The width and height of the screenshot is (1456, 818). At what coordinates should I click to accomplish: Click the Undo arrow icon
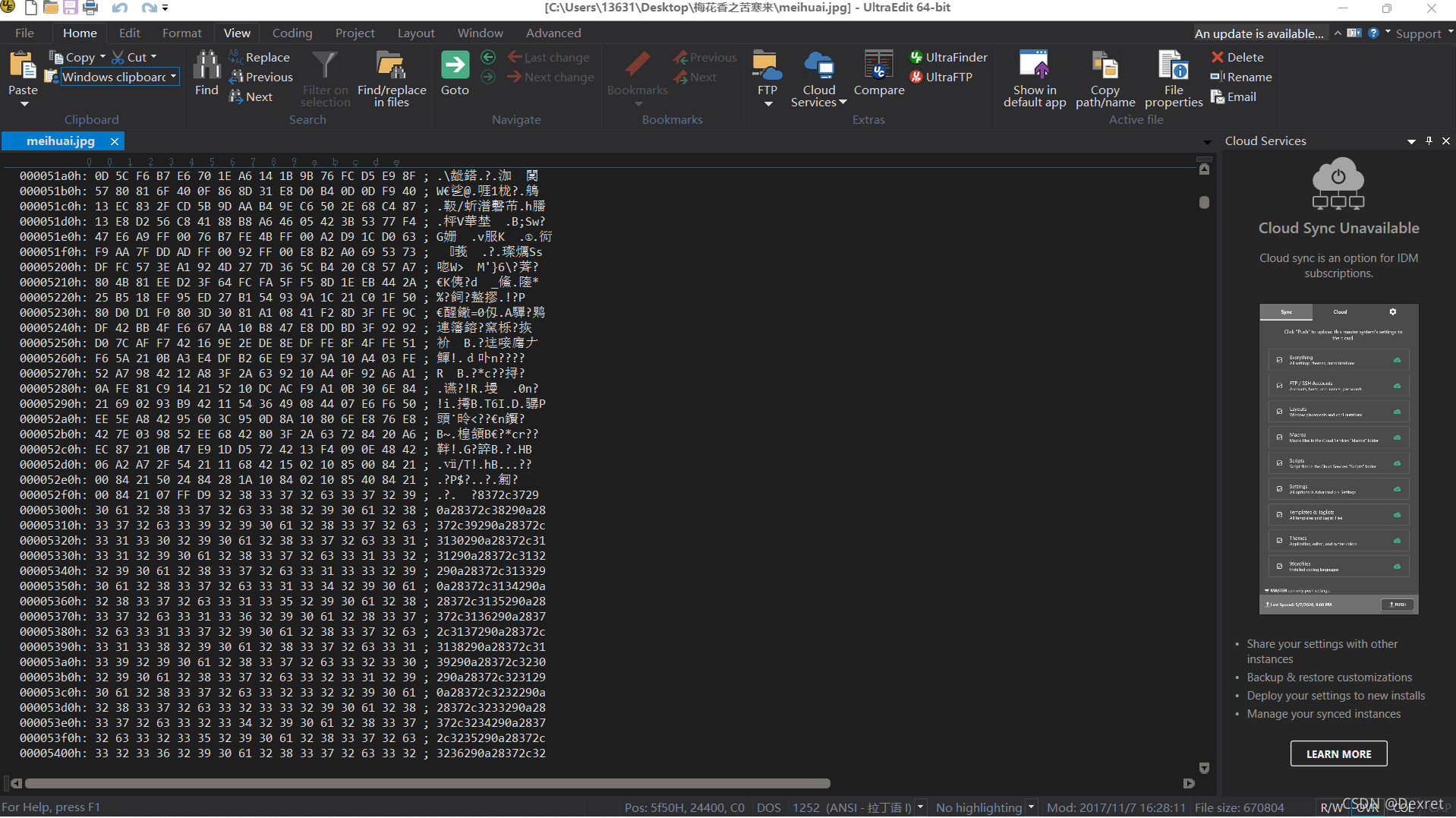(120, 8)
